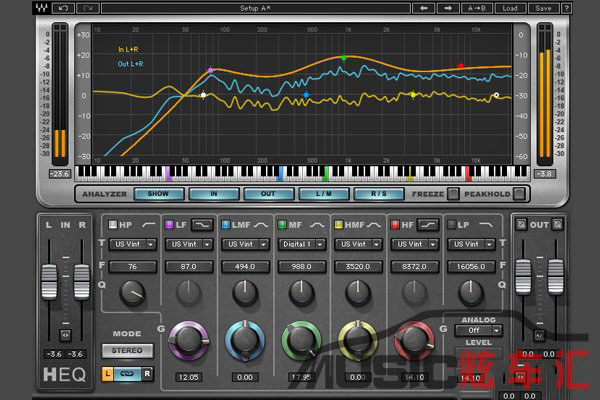600x400 pixels.
Task: Click the LF frequency field 87.0
Action: click(189, 266)
